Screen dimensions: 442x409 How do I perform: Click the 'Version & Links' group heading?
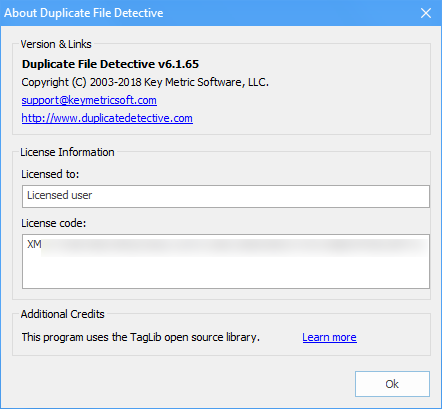point(56,44)
